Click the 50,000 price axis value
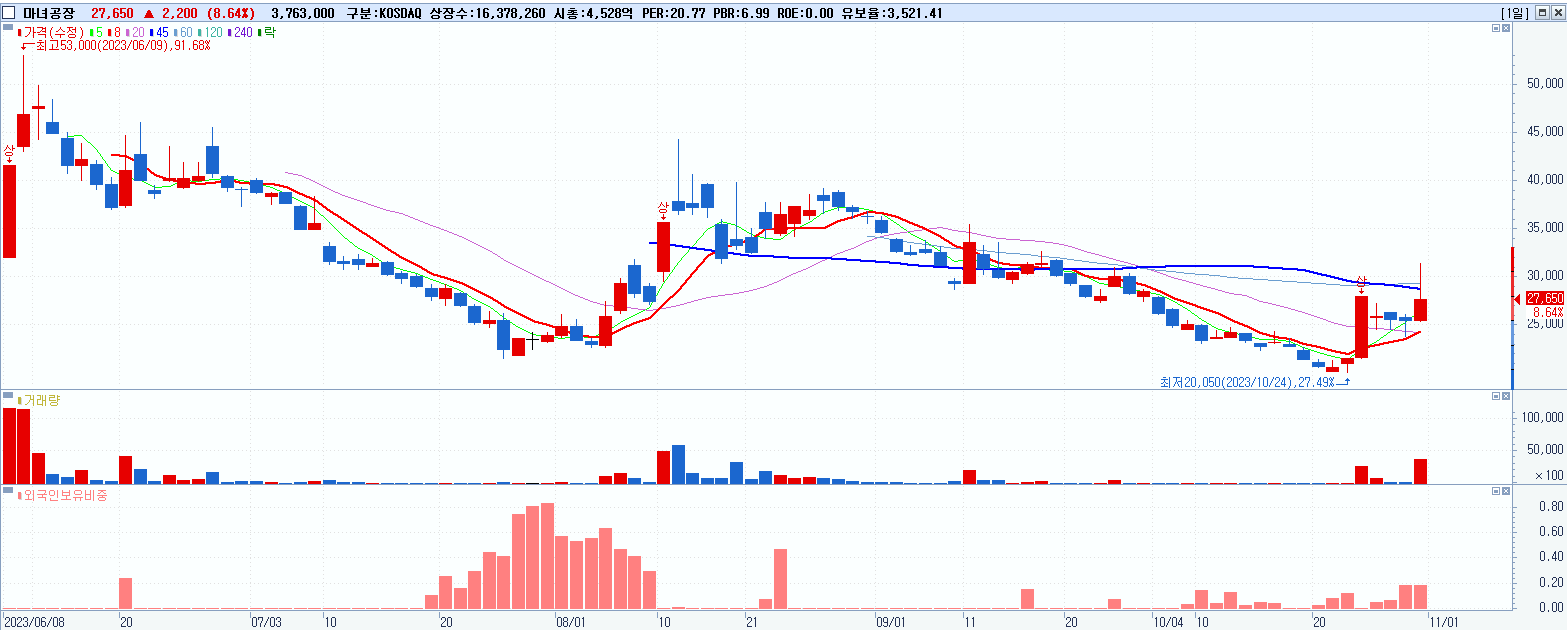The image size is (1567, 630). pos(1545,83)
